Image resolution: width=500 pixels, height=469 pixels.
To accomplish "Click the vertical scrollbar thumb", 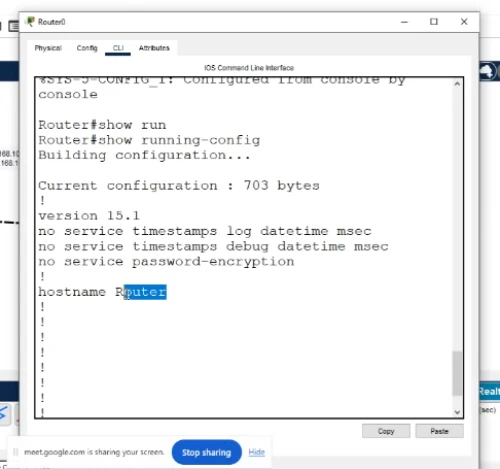I will 457,373.
